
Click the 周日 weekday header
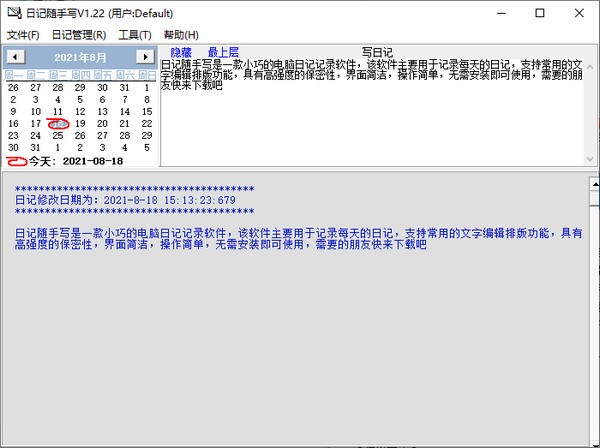tap(147, 75)
